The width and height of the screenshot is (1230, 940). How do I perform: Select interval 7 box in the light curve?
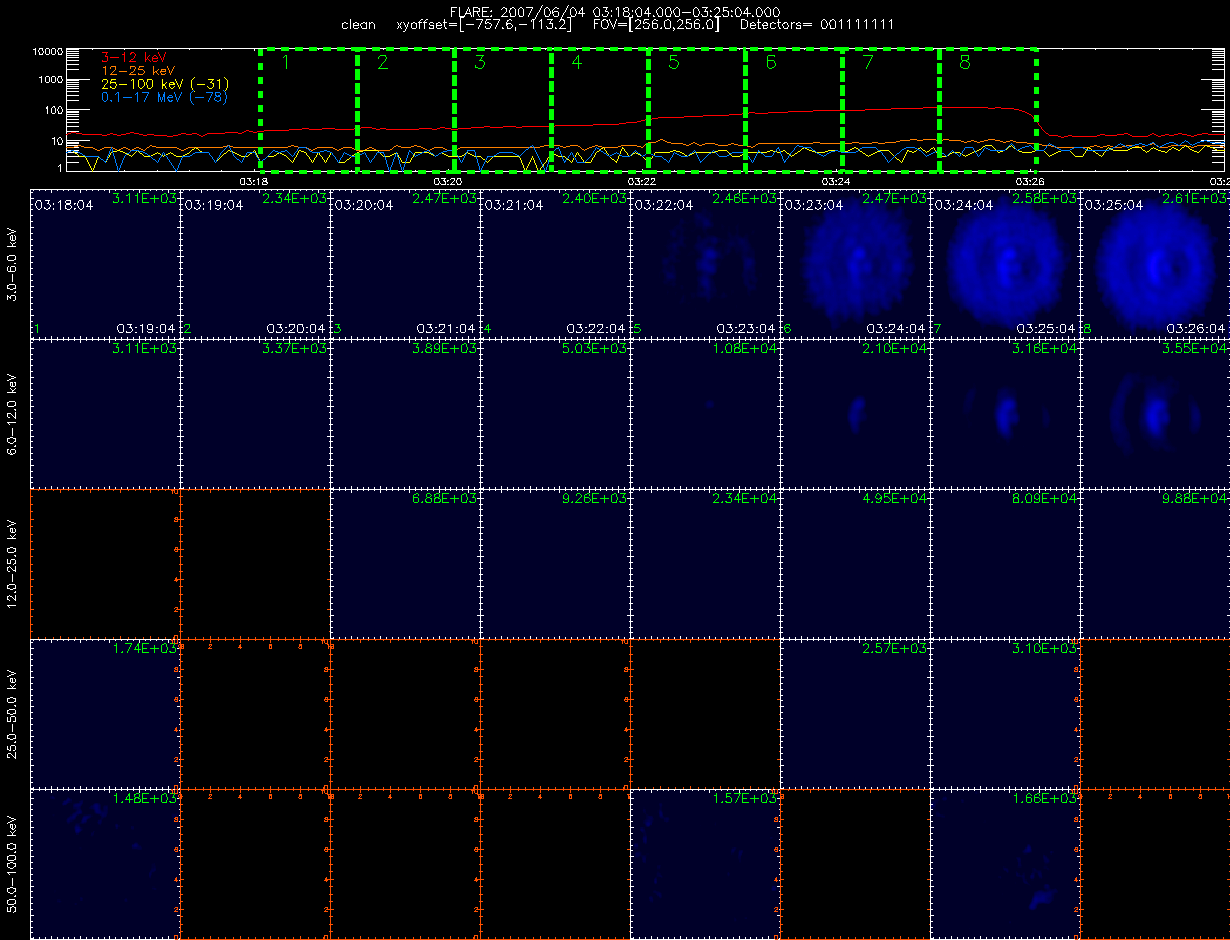890,108
